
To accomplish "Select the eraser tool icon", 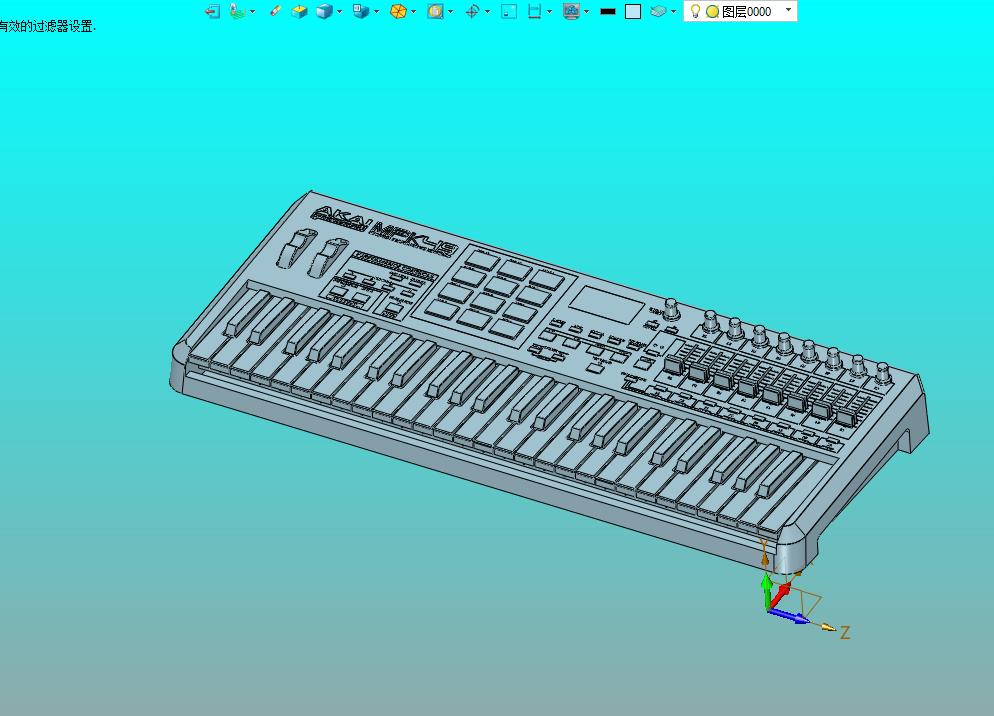I will pyautogui.click(x=274, y=11).
